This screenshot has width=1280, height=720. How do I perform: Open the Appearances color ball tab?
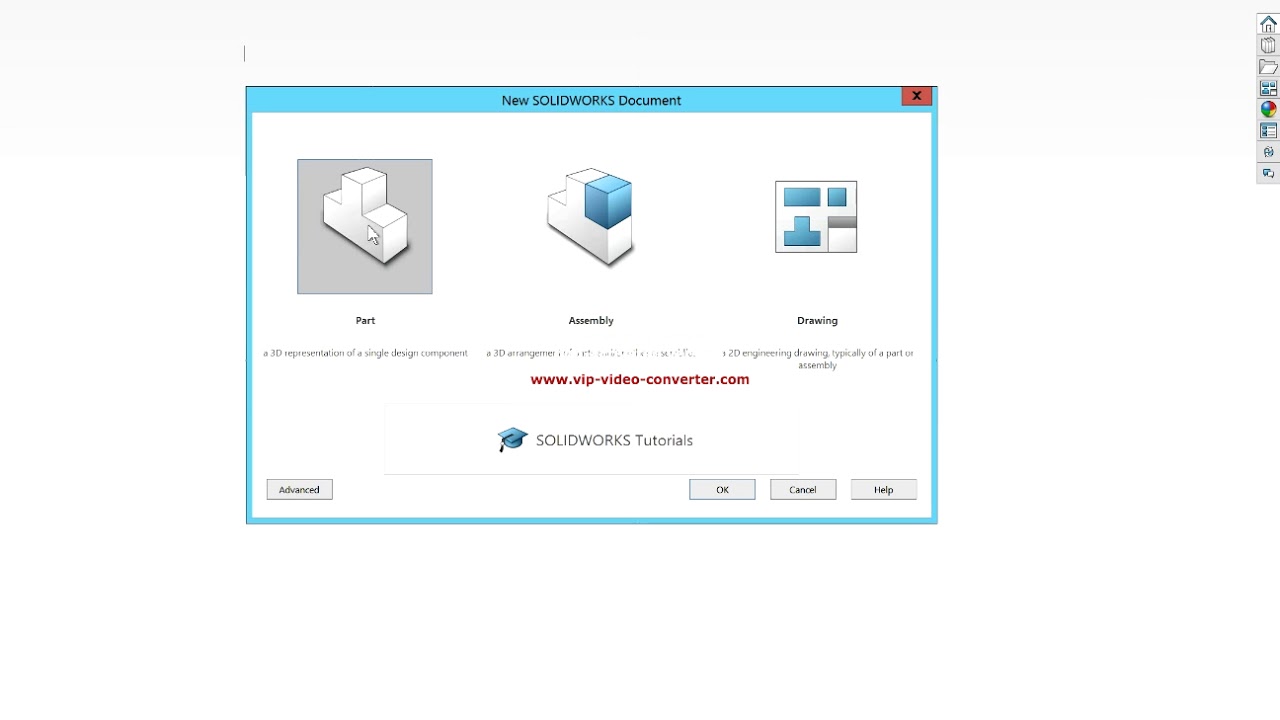tap(1268, 109)
